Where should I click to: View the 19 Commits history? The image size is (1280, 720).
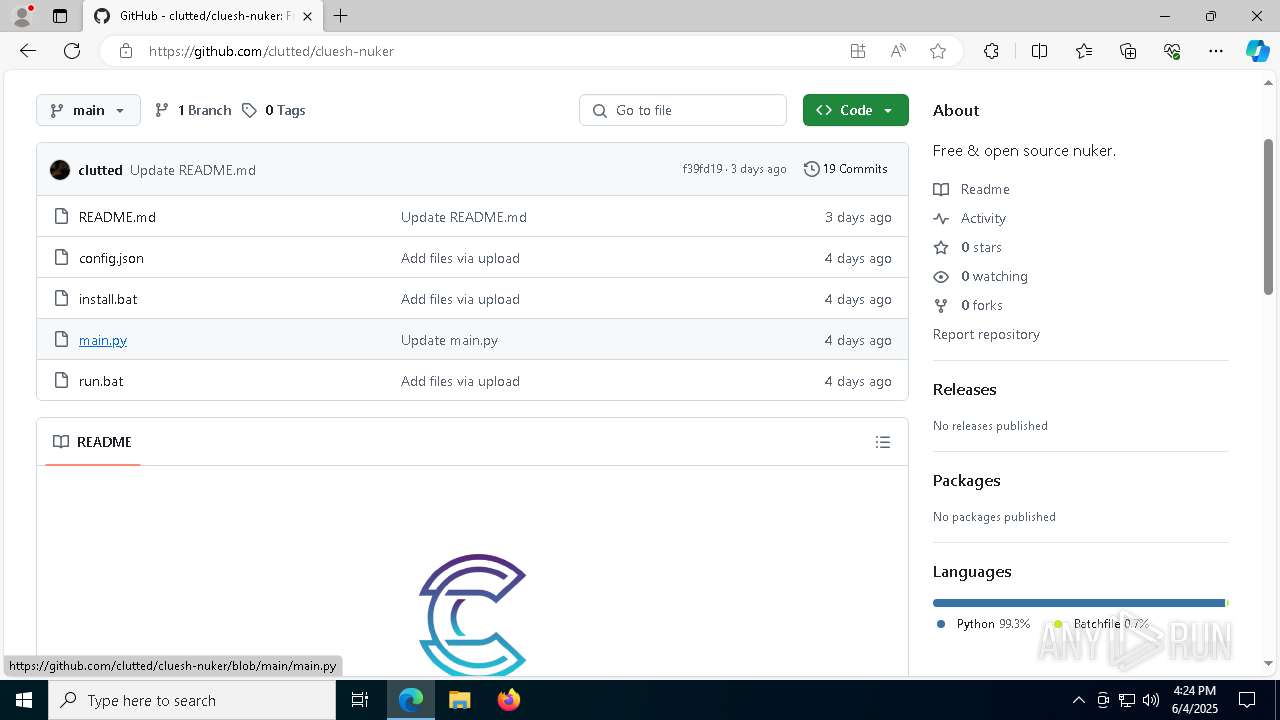click(846, 169)
